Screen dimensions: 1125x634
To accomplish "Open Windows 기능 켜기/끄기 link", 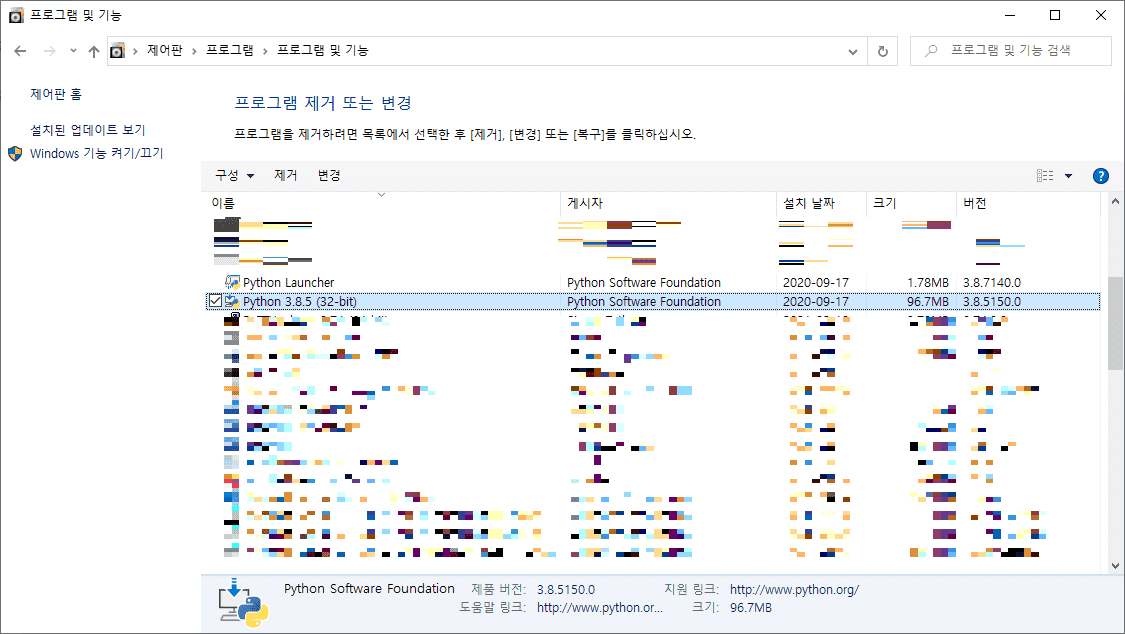I will [x=96, y=153].
